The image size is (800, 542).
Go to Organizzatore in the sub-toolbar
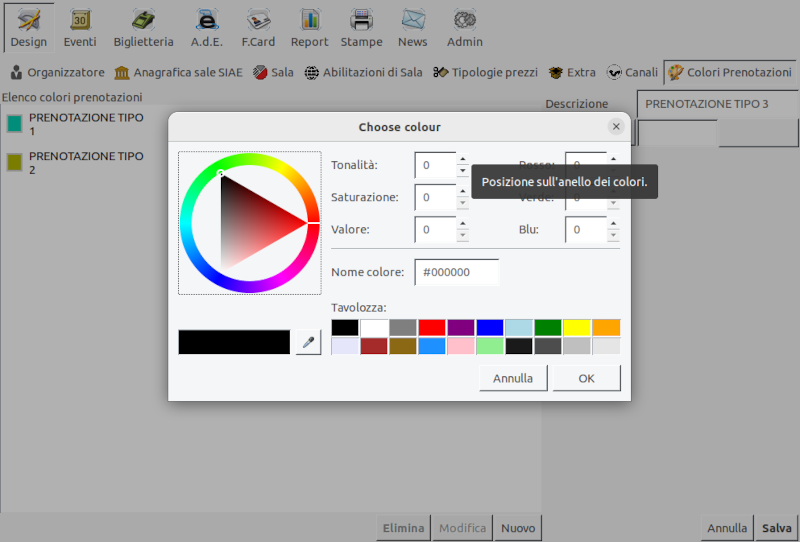point(57,72)
